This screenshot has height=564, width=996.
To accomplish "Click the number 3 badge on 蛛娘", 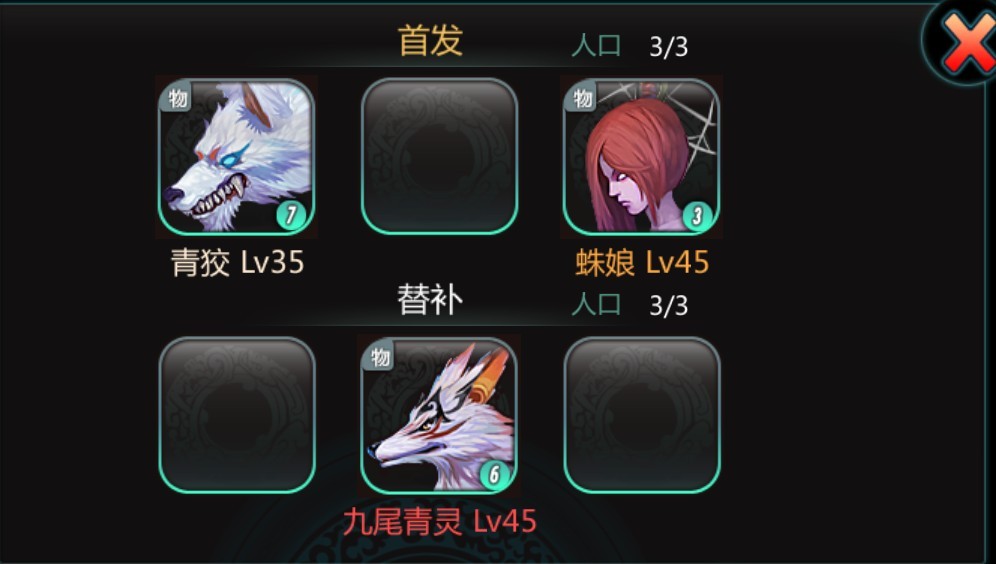I will (x=697, y=215).
